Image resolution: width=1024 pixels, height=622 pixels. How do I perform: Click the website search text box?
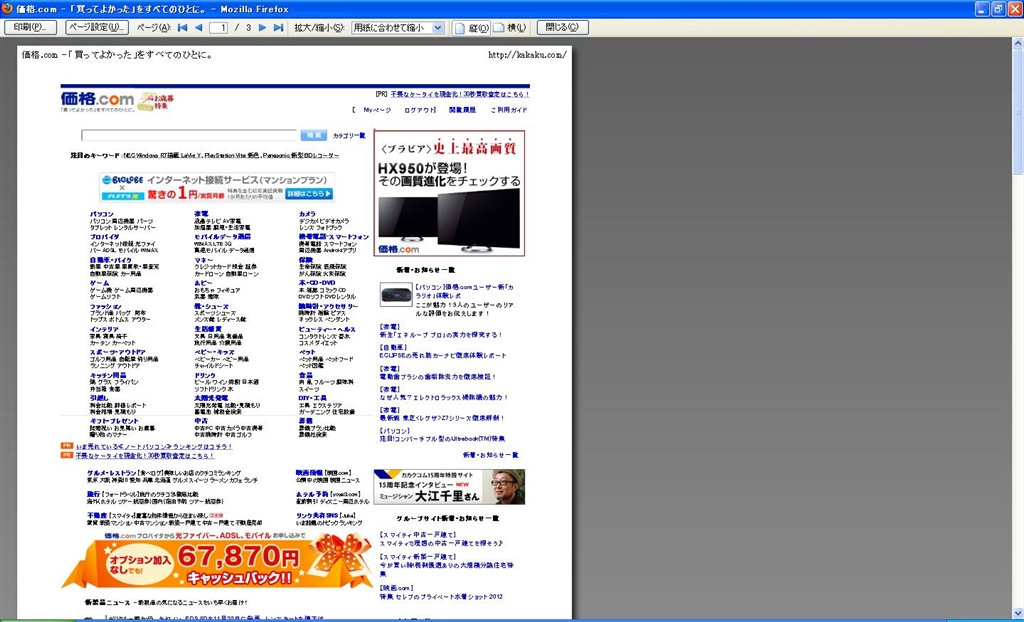point(189,135)
